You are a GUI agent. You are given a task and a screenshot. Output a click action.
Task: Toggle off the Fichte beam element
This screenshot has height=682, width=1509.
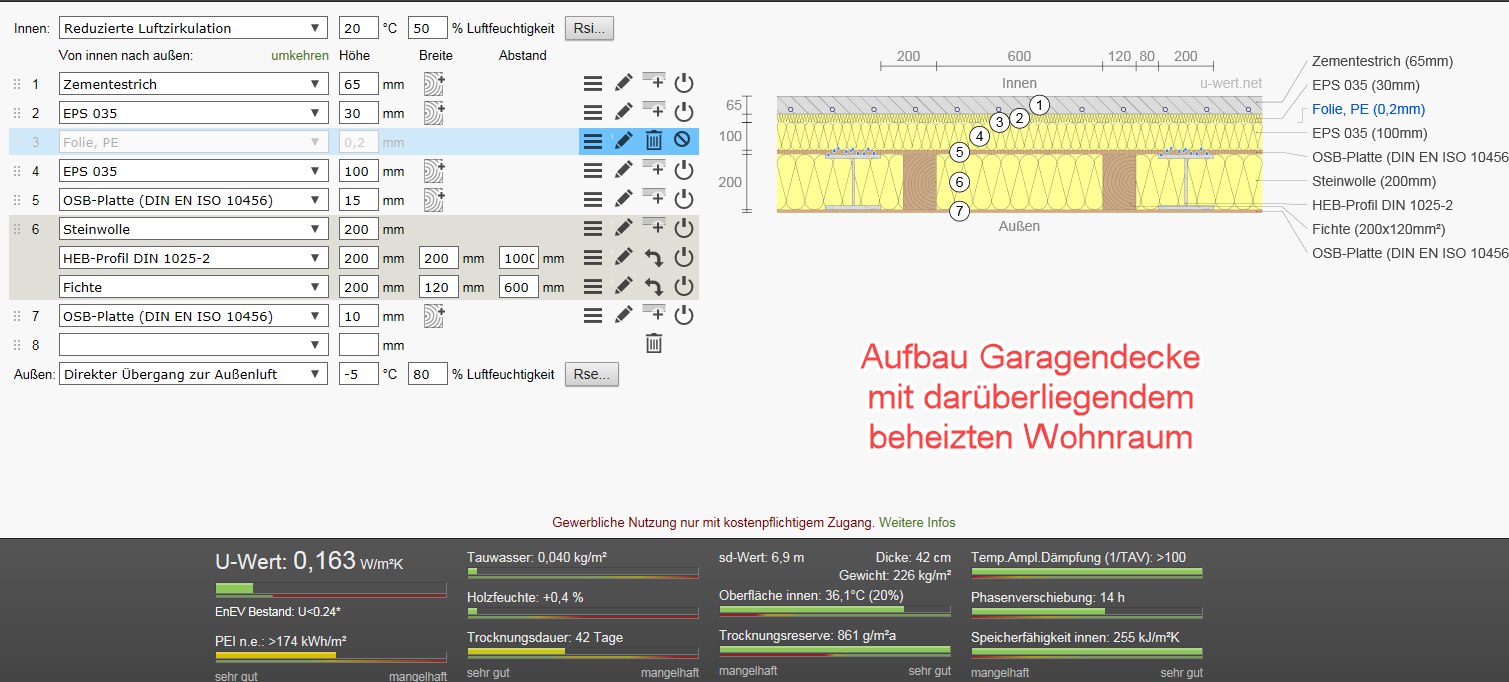(684, 287)
